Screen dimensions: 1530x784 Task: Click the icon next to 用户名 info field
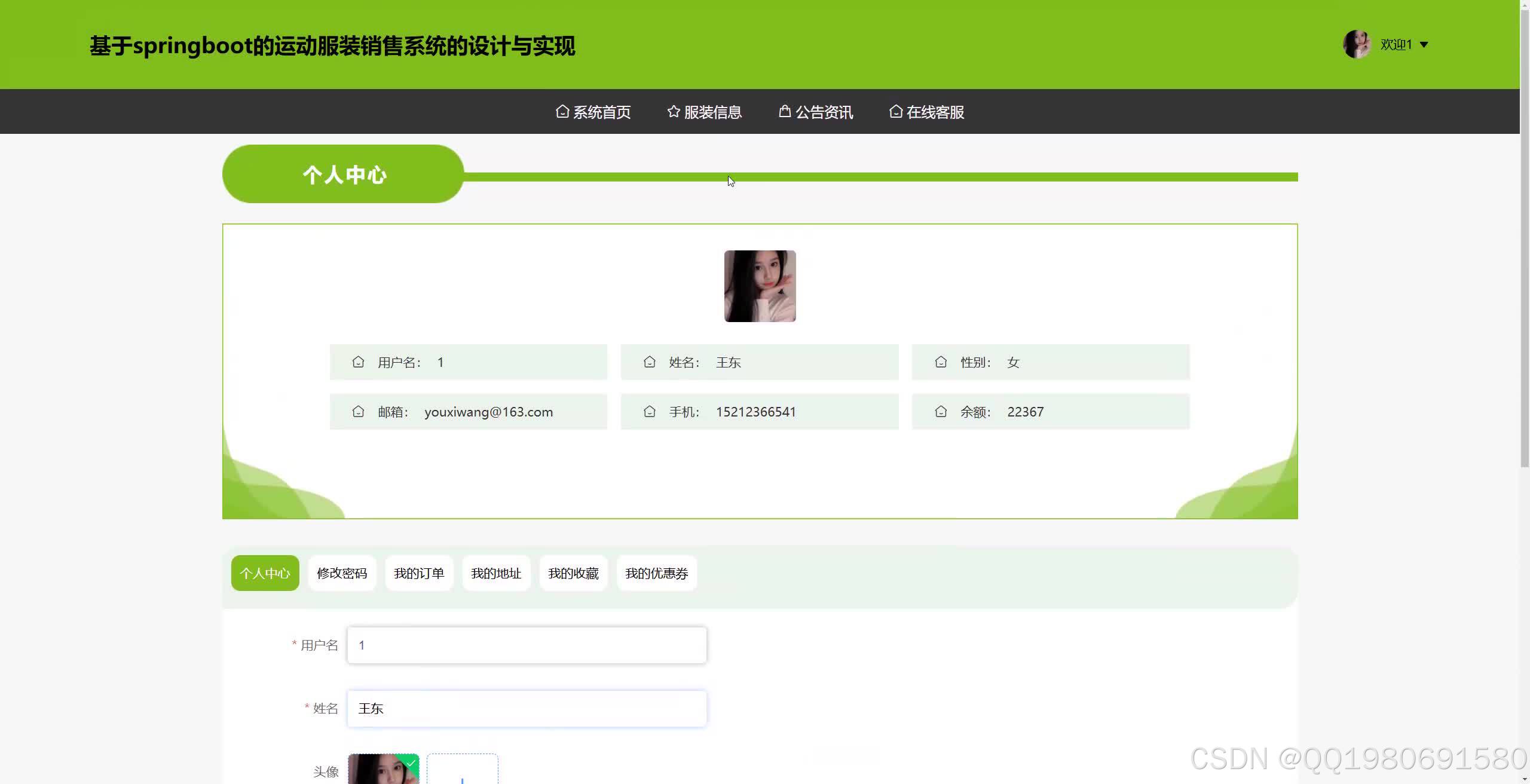click(358, 362)
